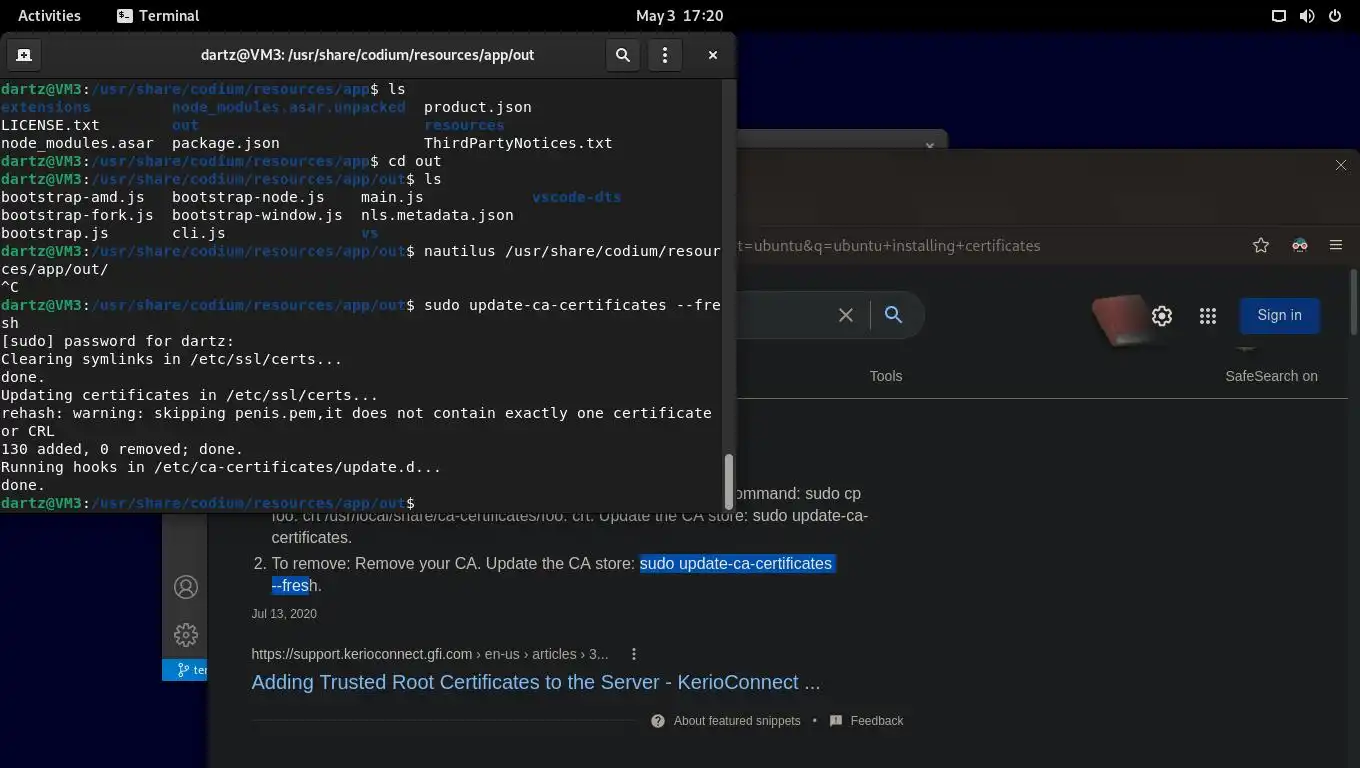
Task: Click the Sign in button
Action: tap(1279, 315)
